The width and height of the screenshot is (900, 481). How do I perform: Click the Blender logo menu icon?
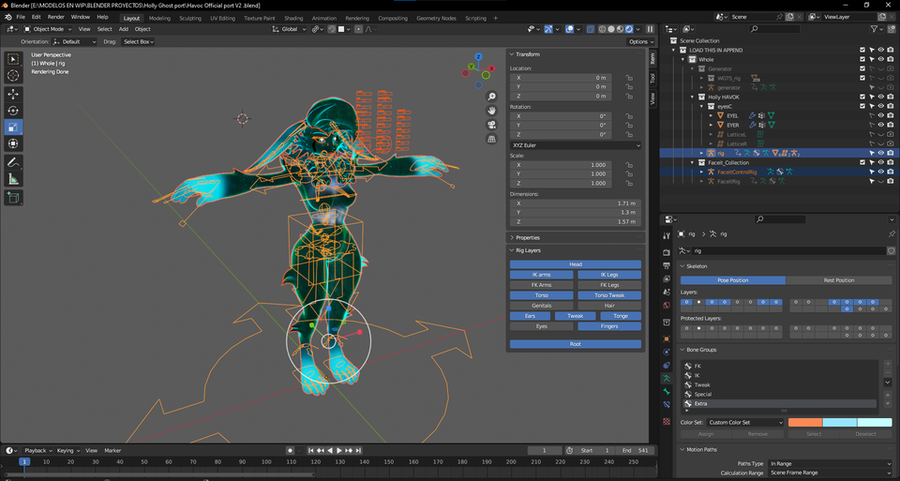[8, 17]
